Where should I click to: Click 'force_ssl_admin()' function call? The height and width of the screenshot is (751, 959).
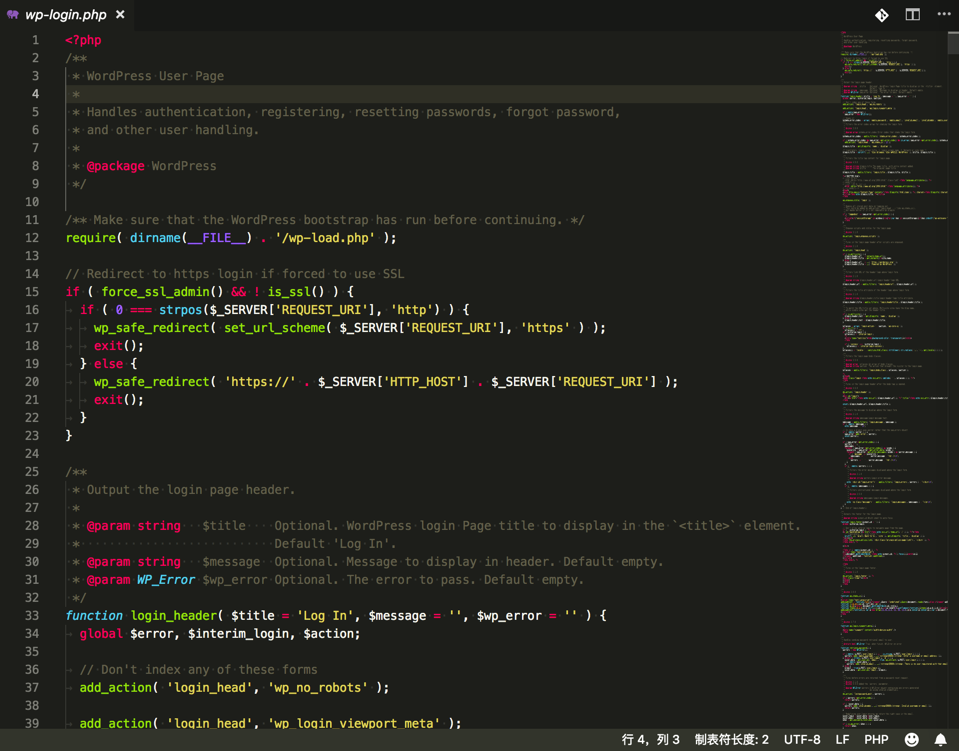[x=162, y=292]
